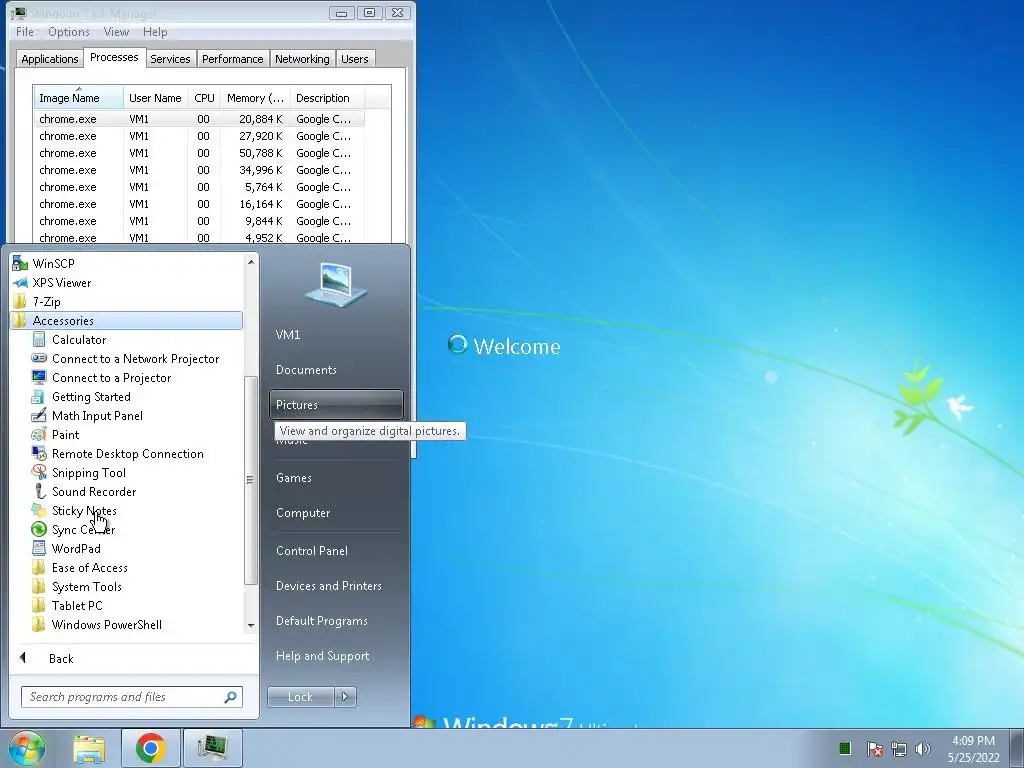Image resolution: width=1024 pixels, height=768 pixels.
Task: Click the programs list scrollbar thumb
Action: (250, 480)
